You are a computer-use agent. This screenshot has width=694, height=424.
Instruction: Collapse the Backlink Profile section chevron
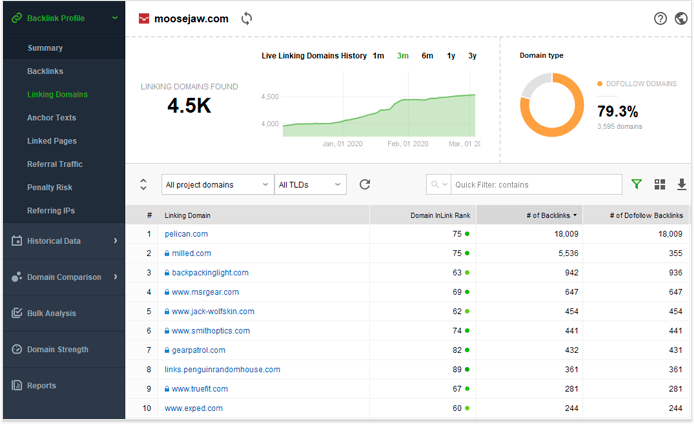pyautogui.click(x=115, y=18)
